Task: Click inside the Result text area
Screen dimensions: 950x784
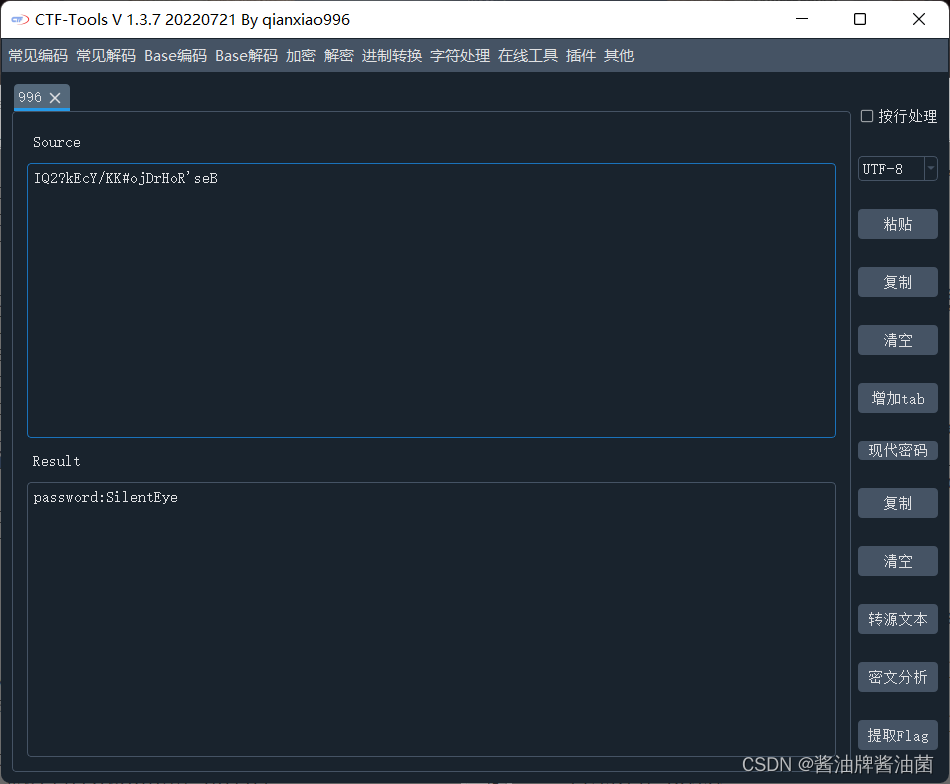Action: point(431,619)
